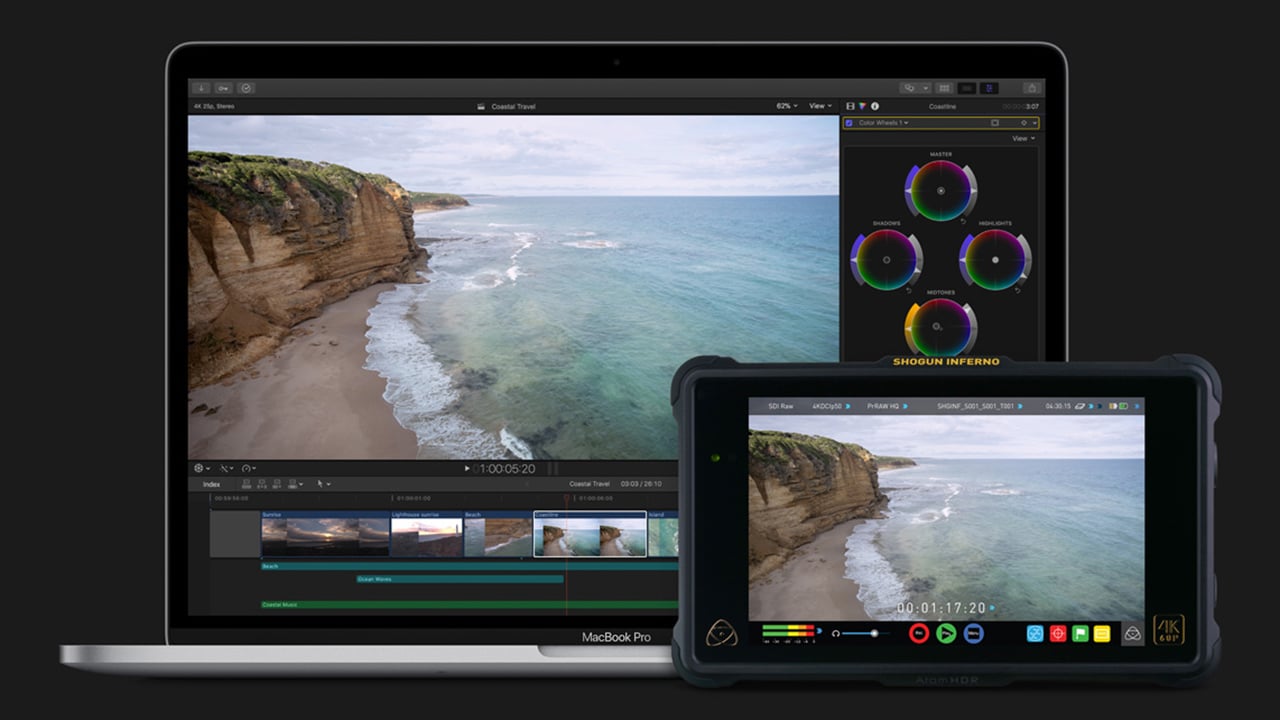Click the Master color wheel center

click(941, 190)
